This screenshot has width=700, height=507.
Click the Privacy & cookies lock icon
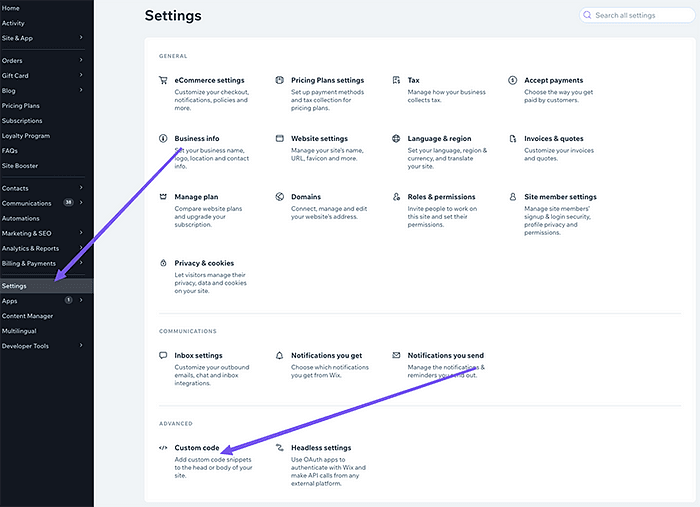[163, 263]
